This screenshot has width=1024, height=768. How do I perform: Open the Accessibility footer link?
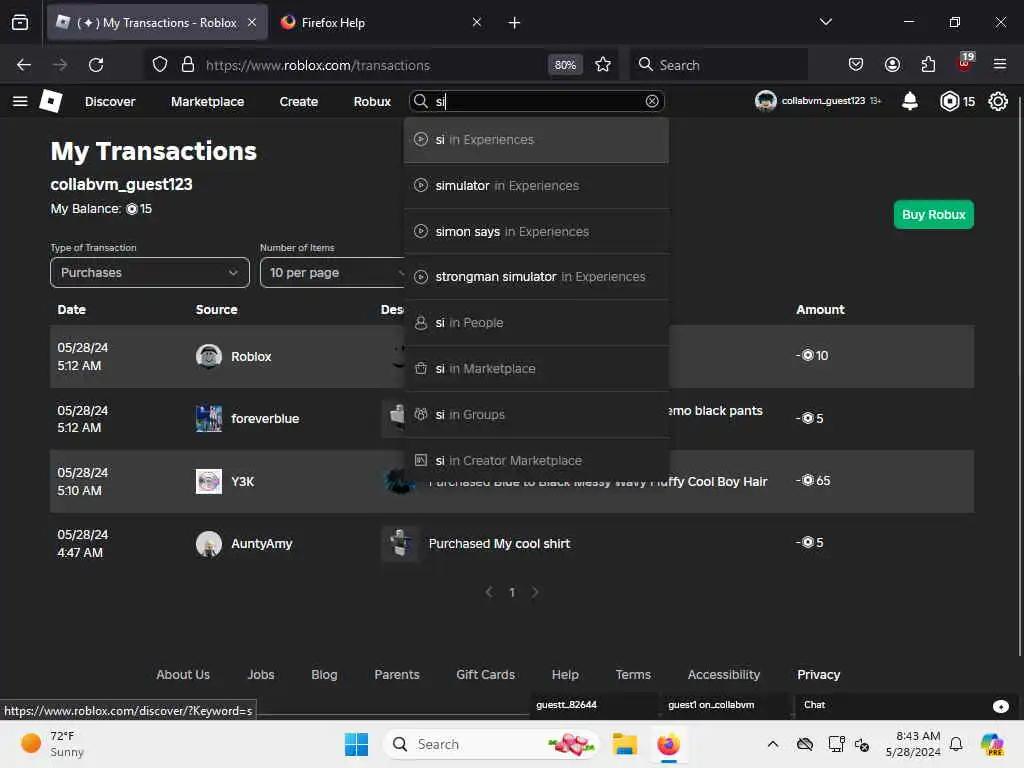point(724,675)
